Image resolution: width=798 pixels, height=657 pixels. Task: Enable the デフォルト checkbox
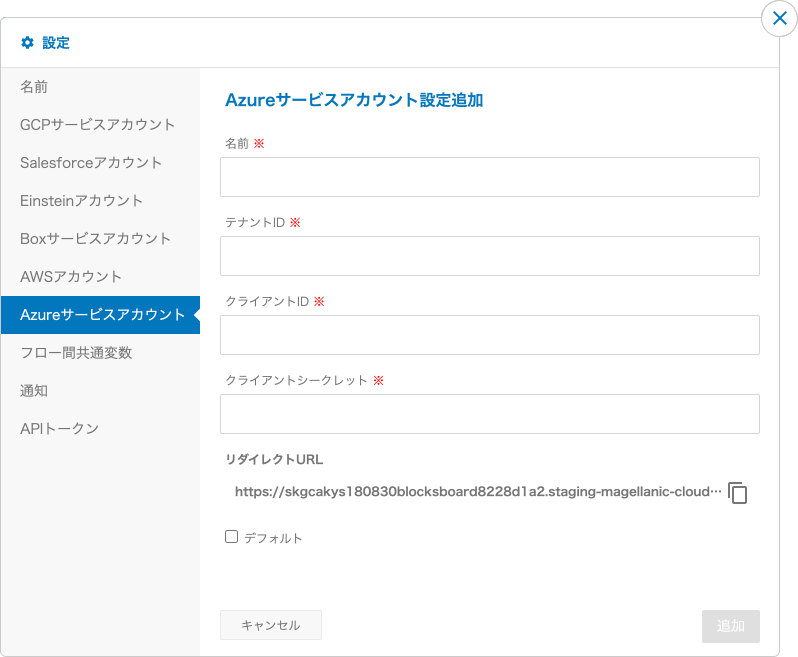[232, 537]
